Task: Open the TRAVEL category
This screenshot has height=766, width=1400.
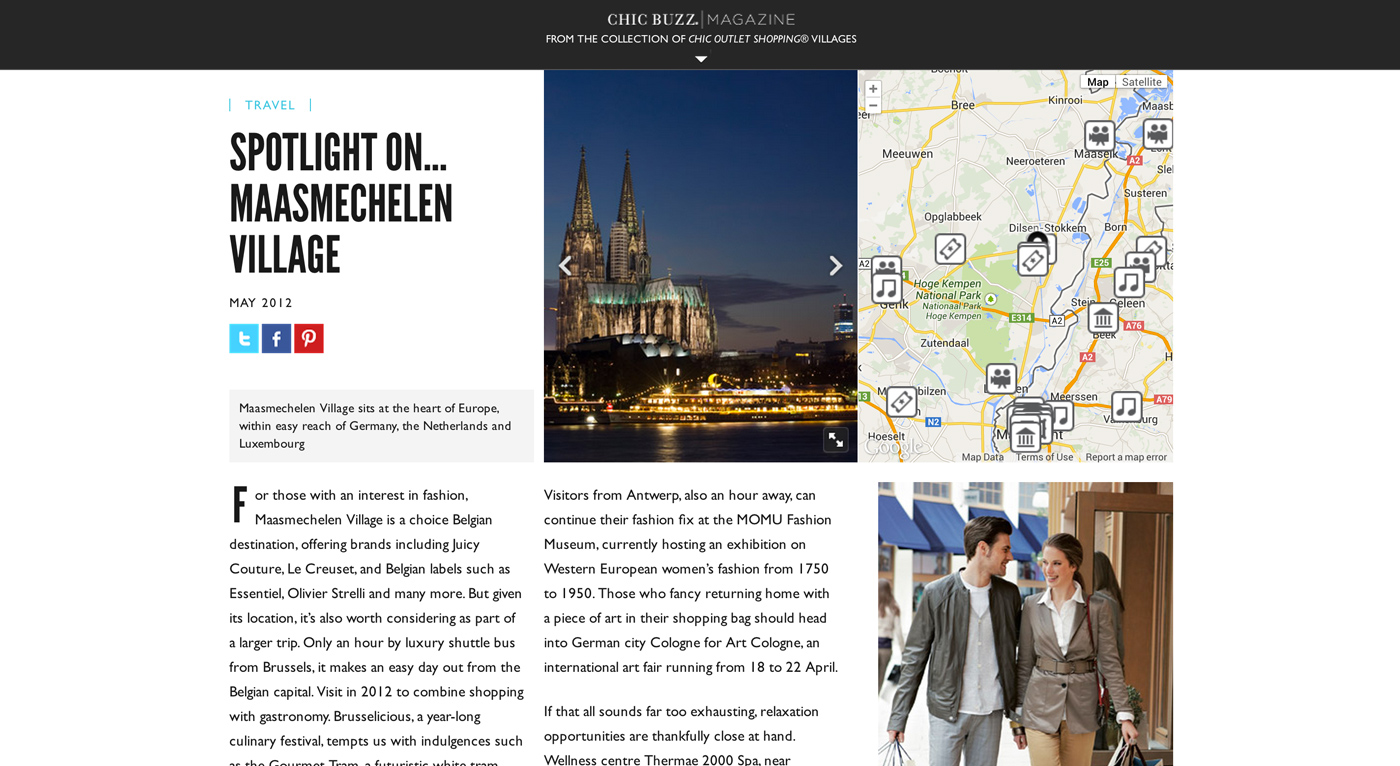Action: (270, 105)
